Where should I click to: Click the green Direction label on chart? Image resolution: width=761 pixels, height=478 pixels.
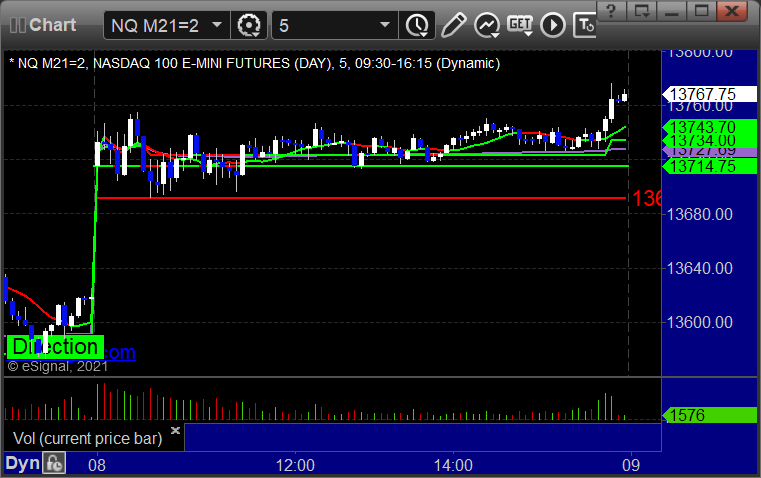(55, 347)
